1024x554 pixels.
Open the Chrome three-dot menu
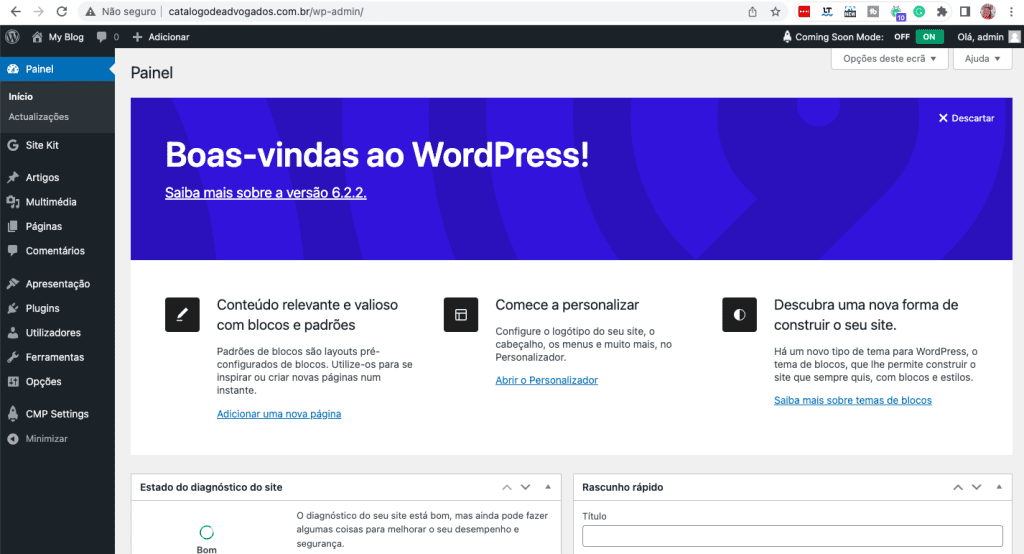point(1011,11)
